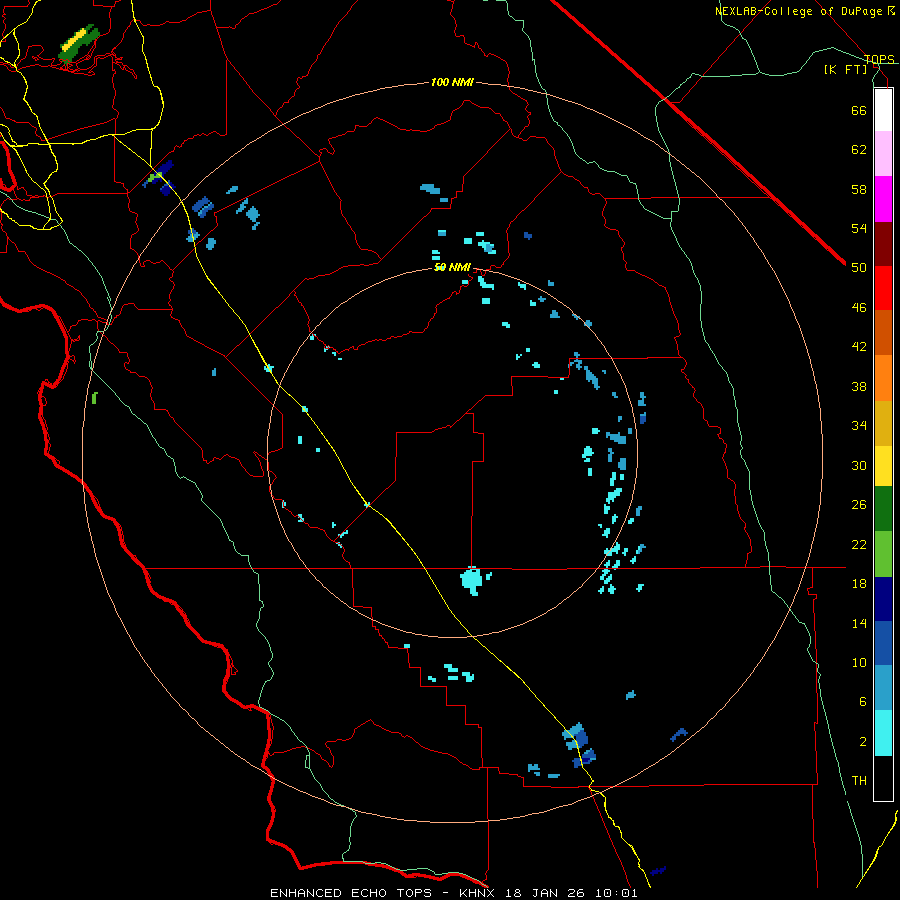Click the 34 scale value
Viewport: 900px width, 900px height.
tap(859, 426)
